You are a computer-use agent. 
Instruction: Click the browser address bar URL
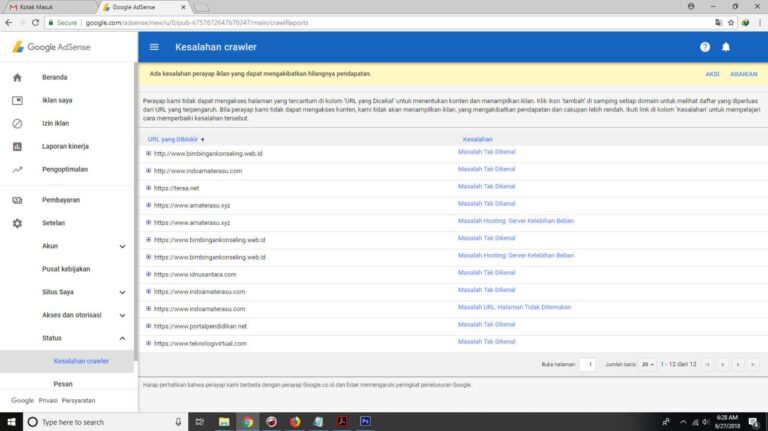pyautogui.click(x=197, y=23)
